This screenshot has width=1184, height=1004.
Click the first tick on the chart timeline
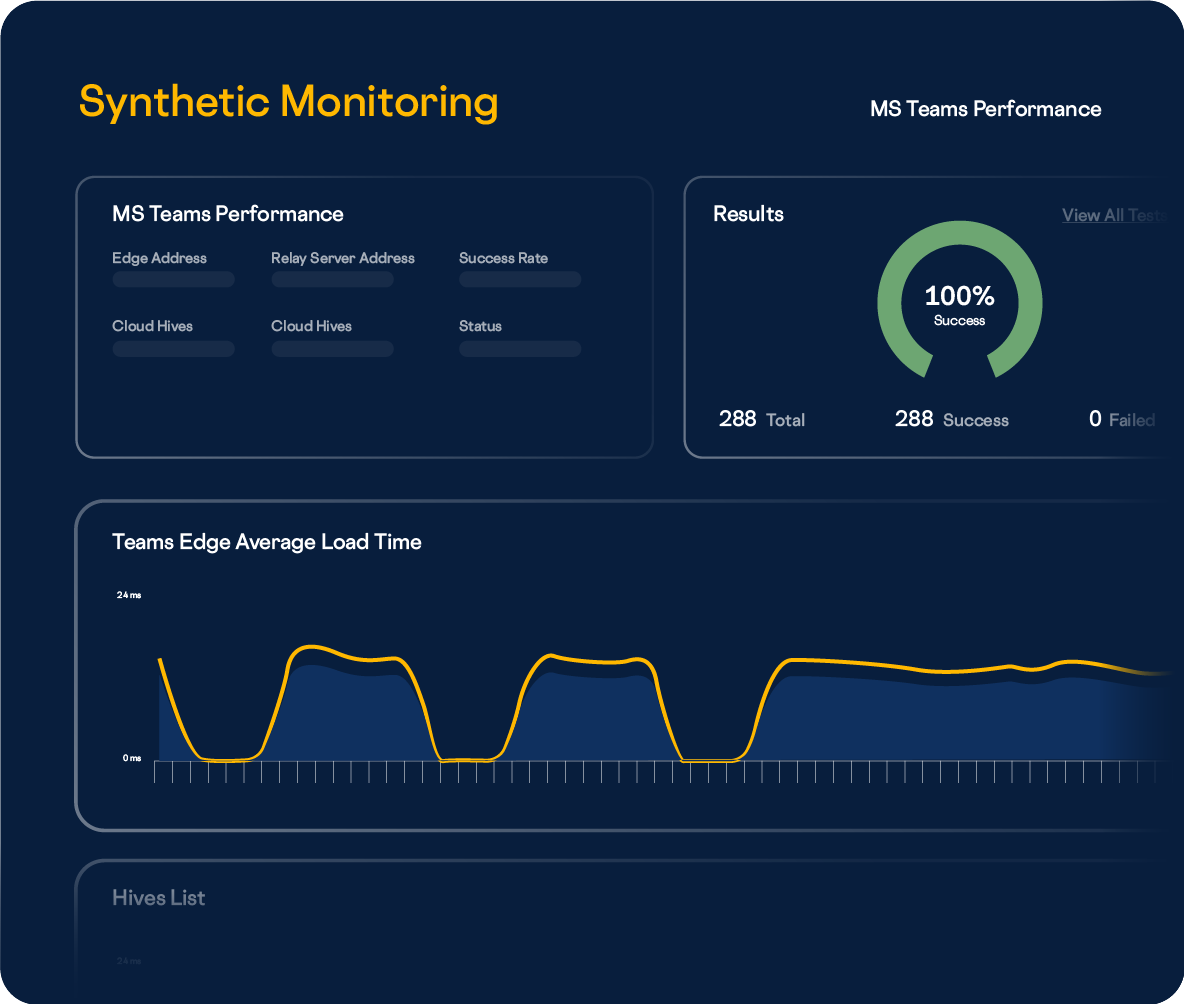tap(155, 772)
